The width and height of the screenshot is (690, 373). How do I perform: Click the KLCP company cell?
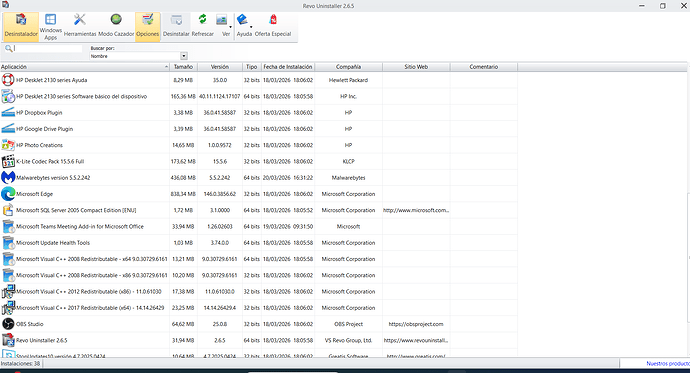click(x=349, y=161)
